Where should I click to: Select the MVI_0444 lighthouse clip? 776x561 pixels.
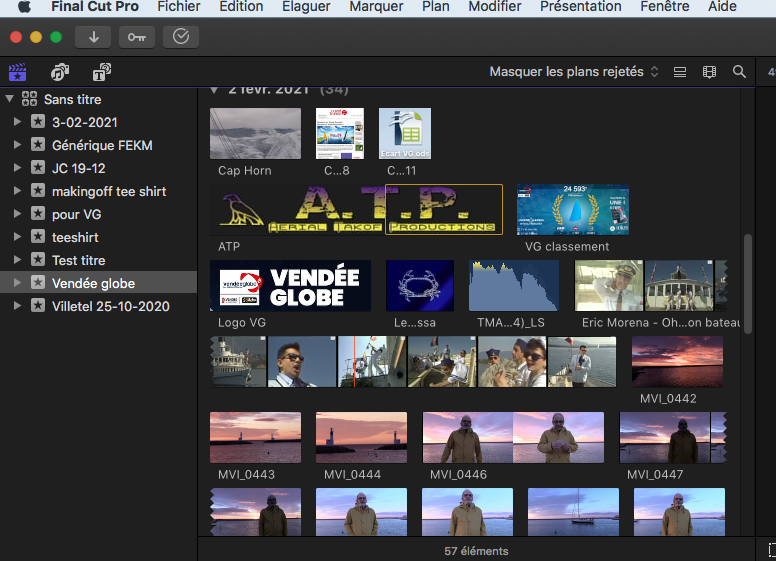[x=361, y=438]
